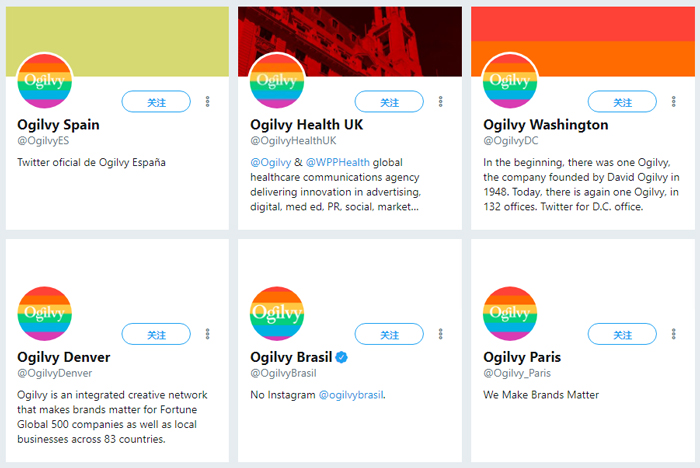Click Ogilvy Health UK rainbow avatar
This screenshot has width=700, height=468.
[277, 81]
